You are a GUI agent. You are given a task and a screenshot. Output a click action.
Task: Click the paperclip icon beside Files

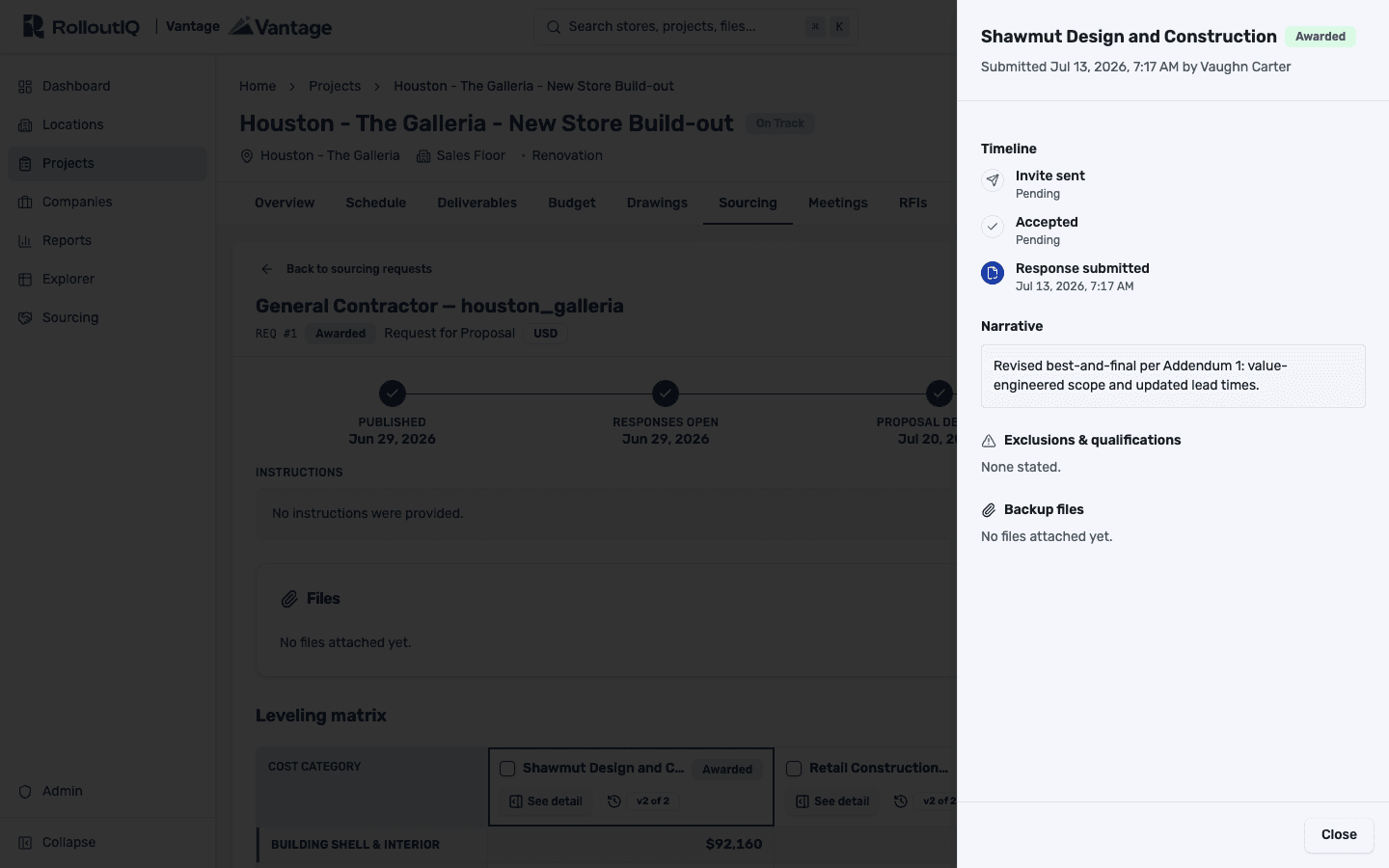coord(289,599)
